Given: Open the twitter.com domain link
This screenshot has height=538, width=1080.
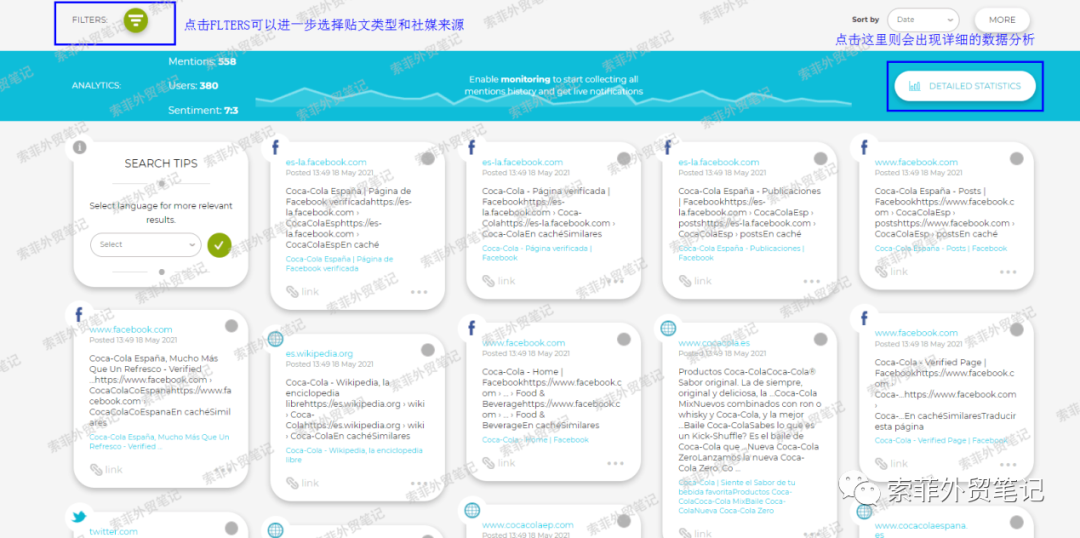Looking at the screenshot, I should pyautogui.click(x=114, y=532).
